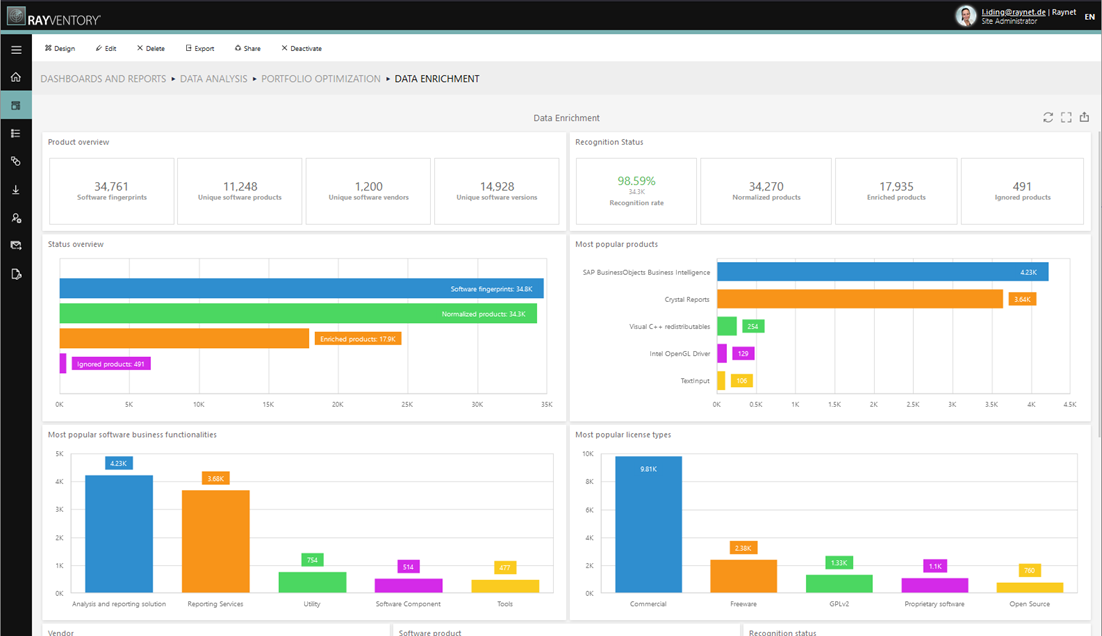Screen dimensions: 1102x636
Task: Go to Home in the sidebar
Action: click(16, 77)
